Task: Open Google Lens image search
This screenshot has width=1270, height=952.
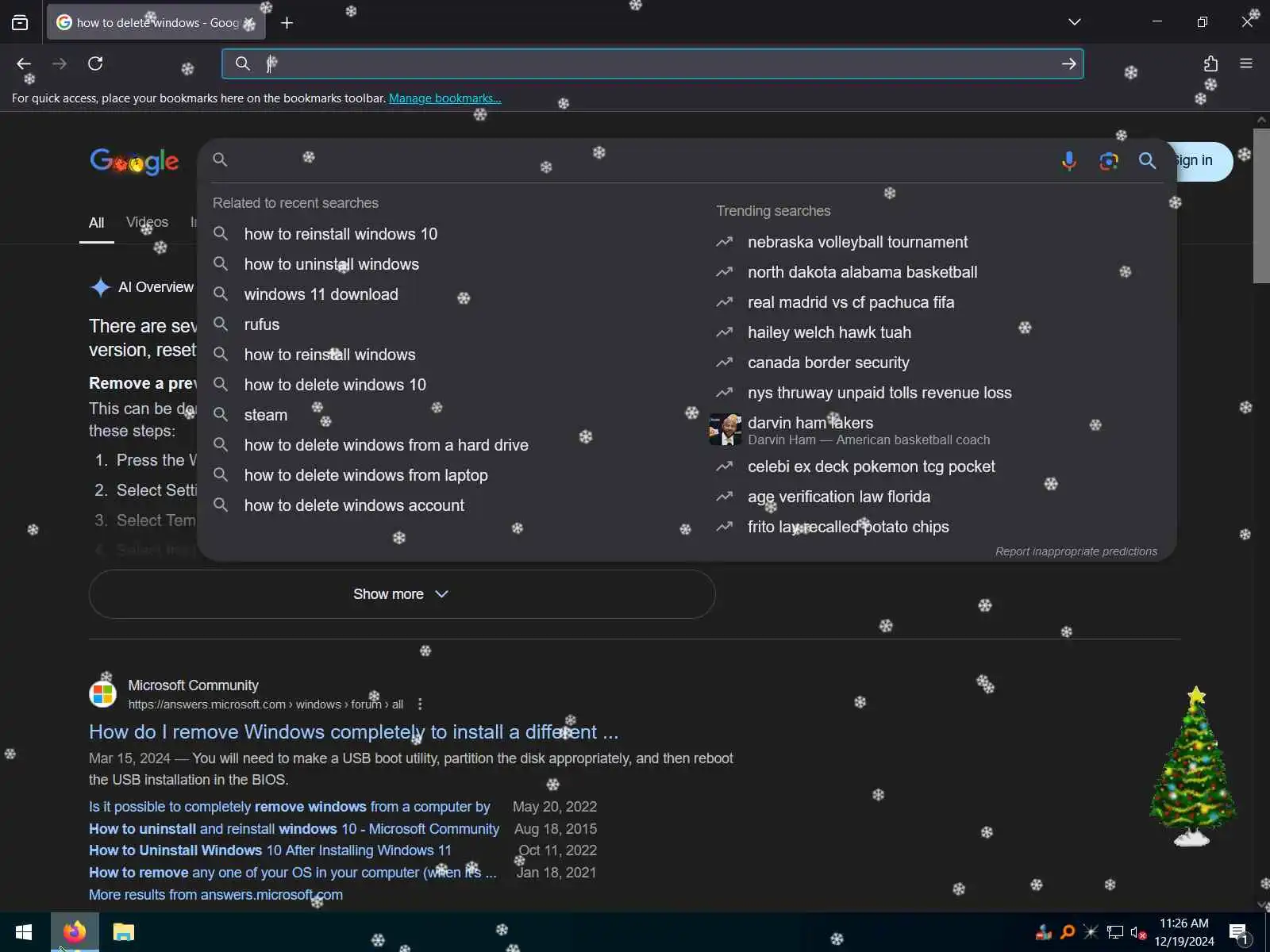Action: tap(1109, 161)
